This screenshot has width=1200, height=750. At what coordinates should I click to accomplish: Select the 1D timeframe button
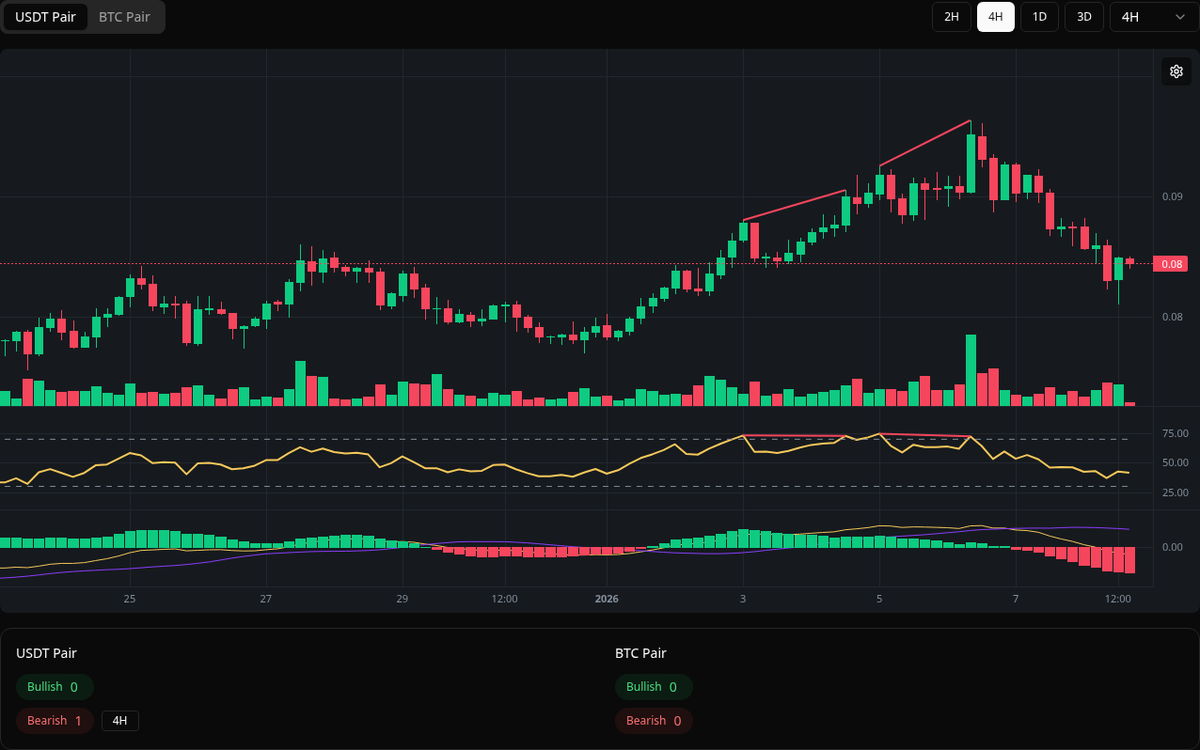click(1039, 17)
